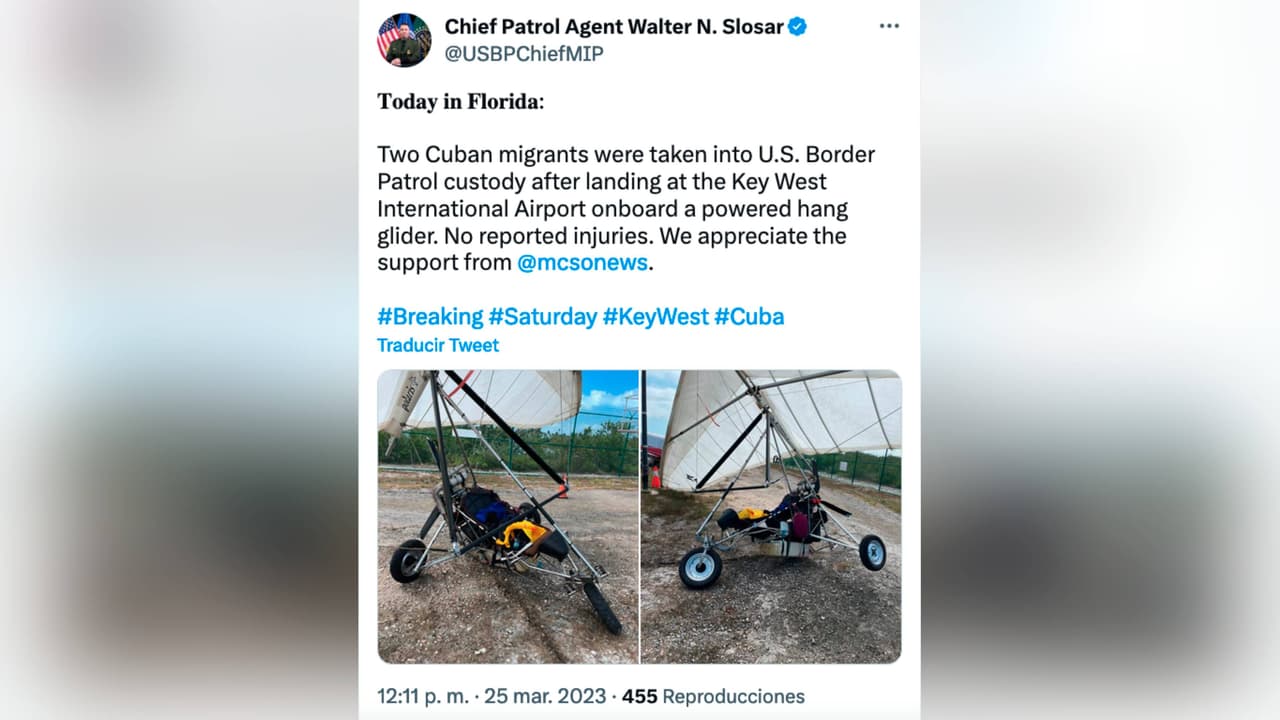Open the right hang glider photo

pyautogui.click(x=771, y=516)
